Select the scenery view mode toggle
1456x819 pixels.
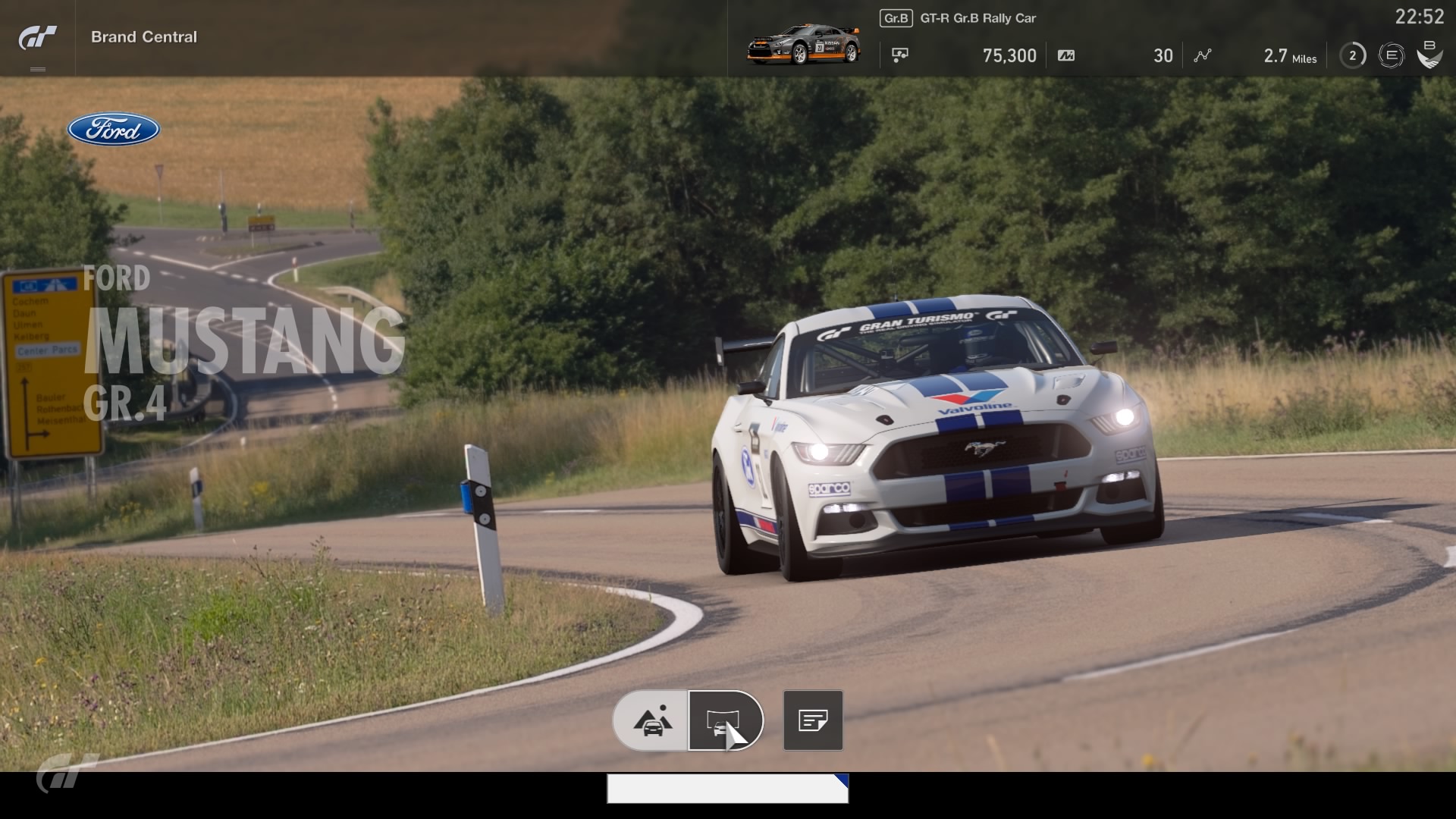(651, 720)
